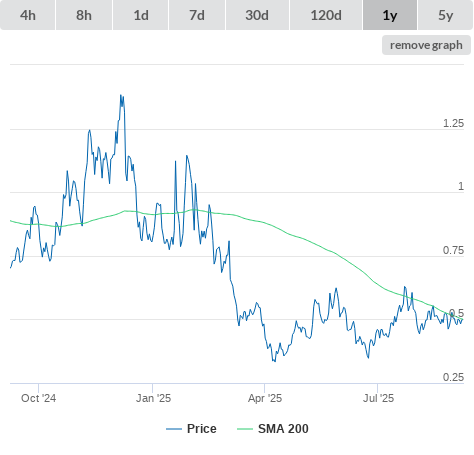Click the green SMA 200 line swatch
The width and height of the screenshot is (474, 455).
pyautogui.click(x=245, y=429)
